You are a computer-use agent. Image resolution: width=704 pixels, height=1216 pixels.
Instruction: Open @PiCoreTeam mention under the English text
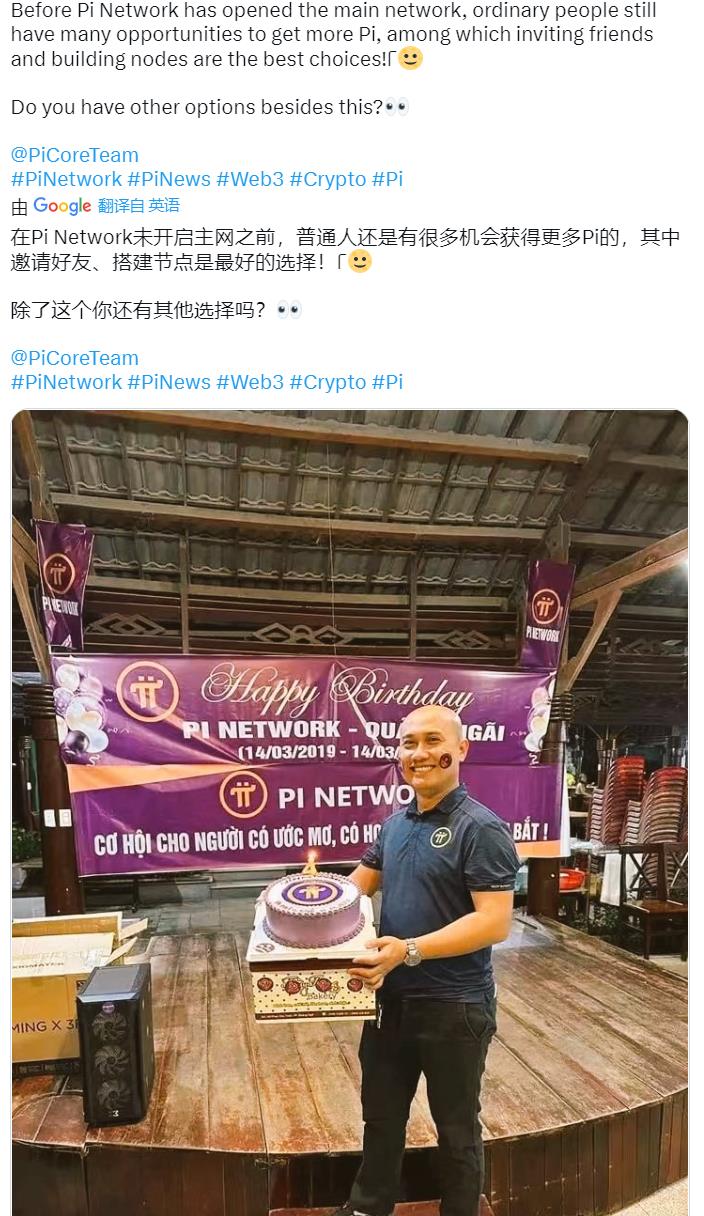pyautogui.click(x=74, y=155)
